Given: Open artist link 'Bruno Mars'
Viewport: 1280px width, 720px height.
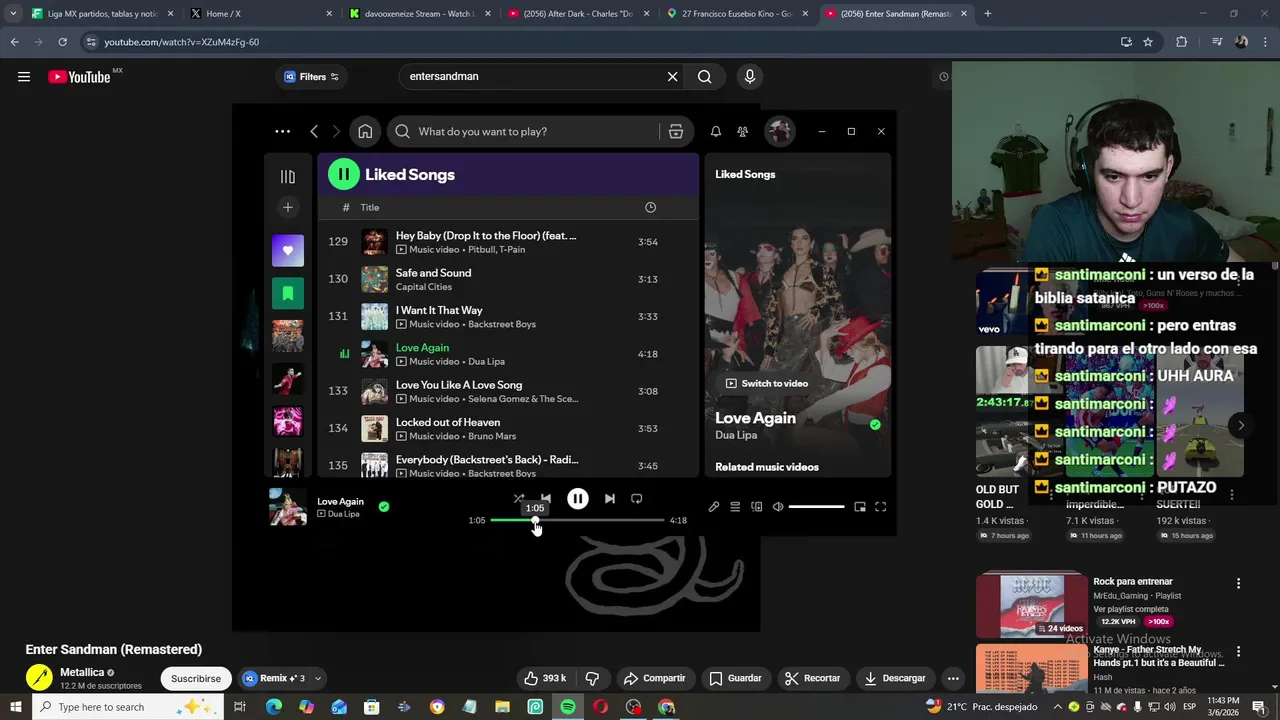Looking at the screenshot, I should 492,436.
